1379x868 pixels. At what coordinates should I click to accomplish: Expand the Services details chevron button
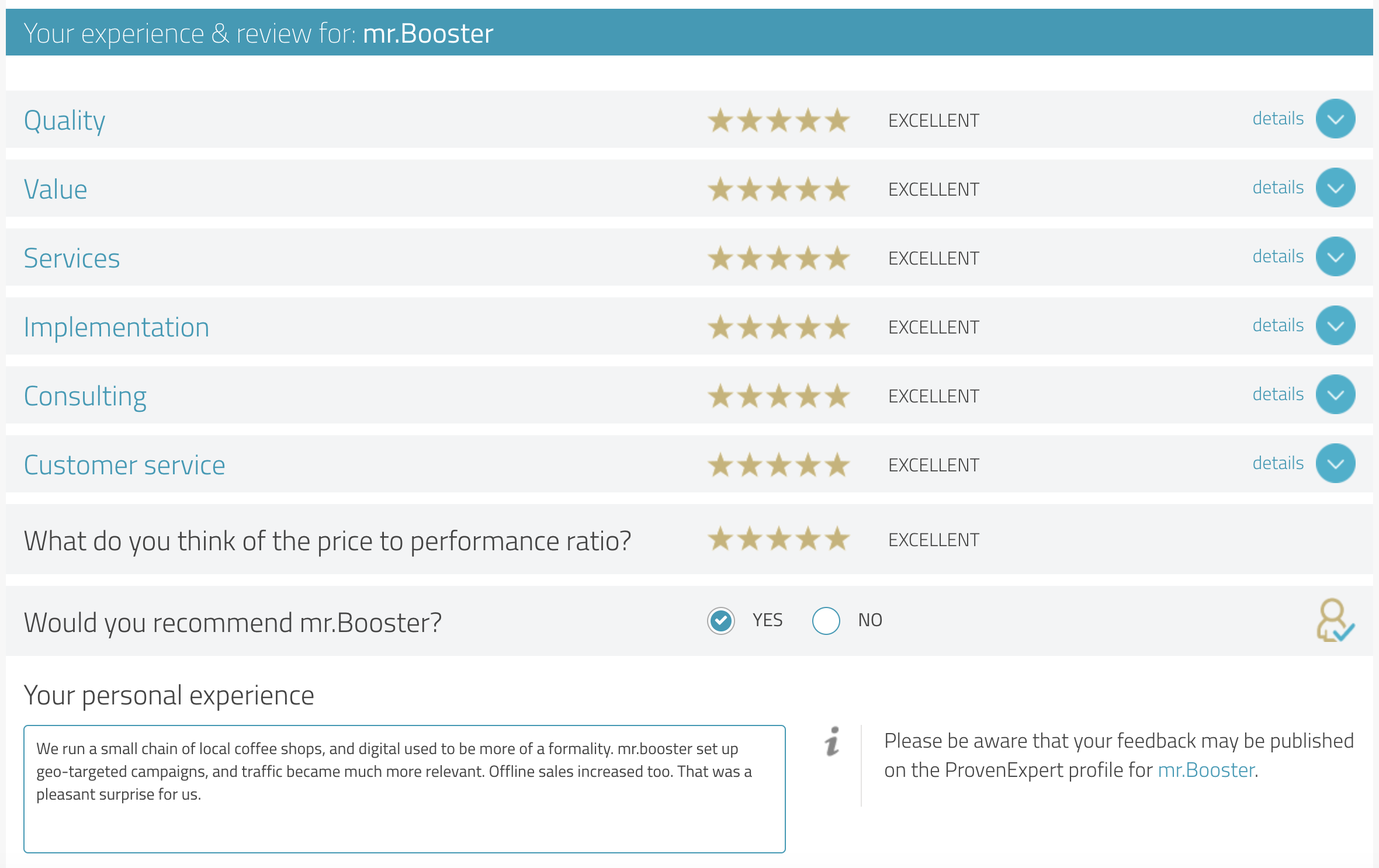[x=1335, y=257]
